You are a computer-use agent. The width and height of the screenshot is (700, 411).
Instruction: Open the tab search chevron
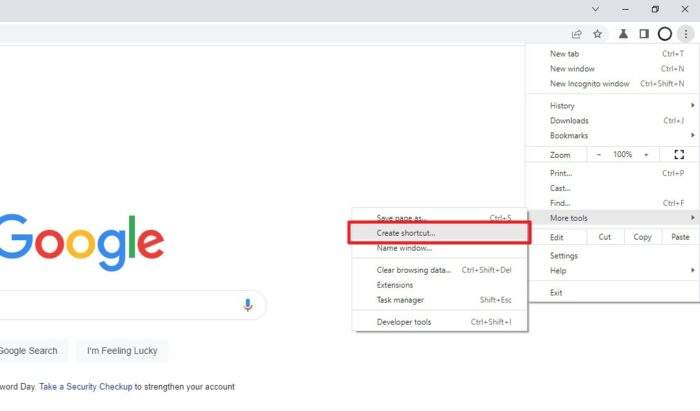click(595, 9)
